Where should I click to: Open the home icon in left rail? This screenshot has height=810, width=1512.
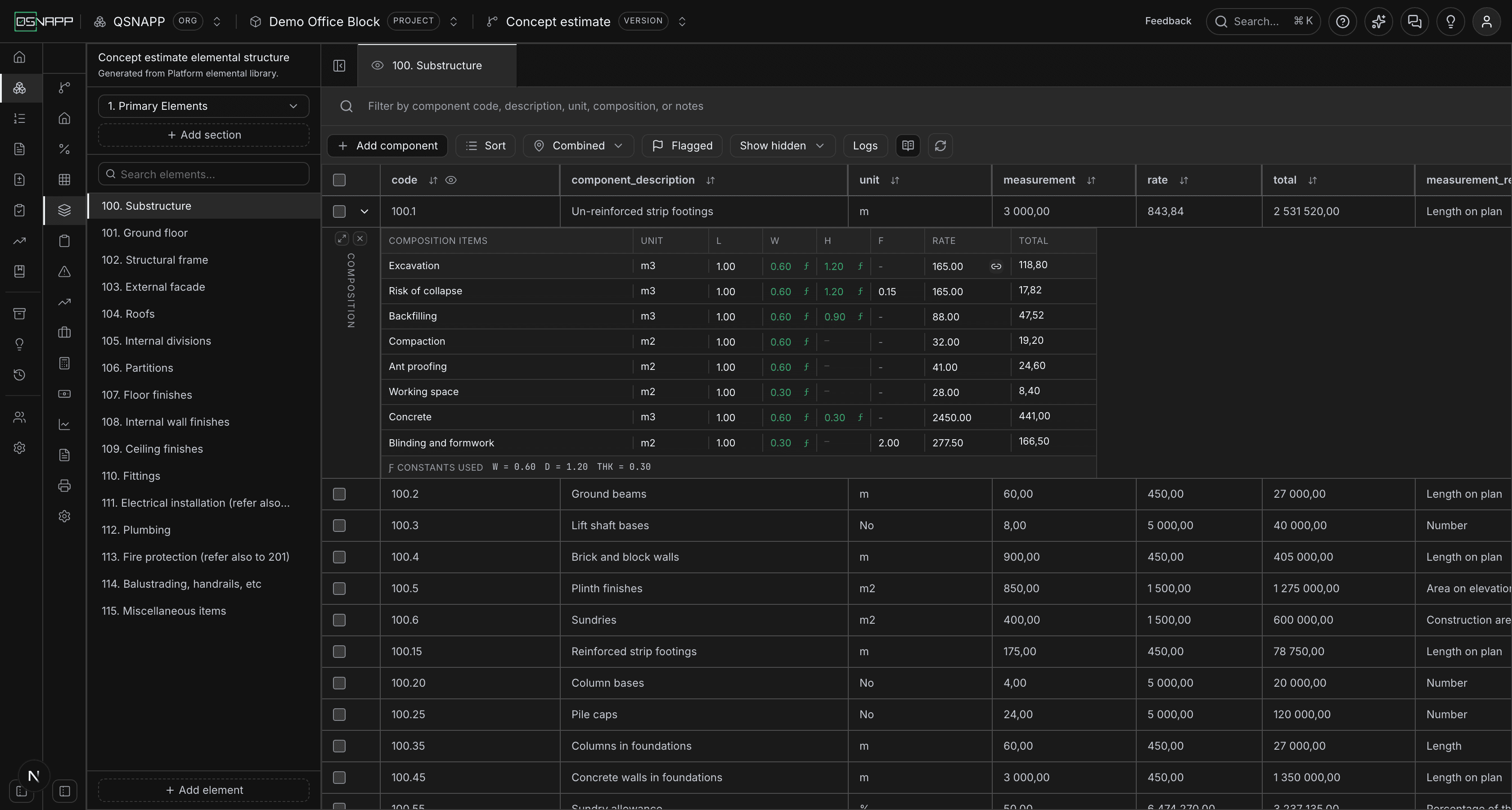point(19,57)
